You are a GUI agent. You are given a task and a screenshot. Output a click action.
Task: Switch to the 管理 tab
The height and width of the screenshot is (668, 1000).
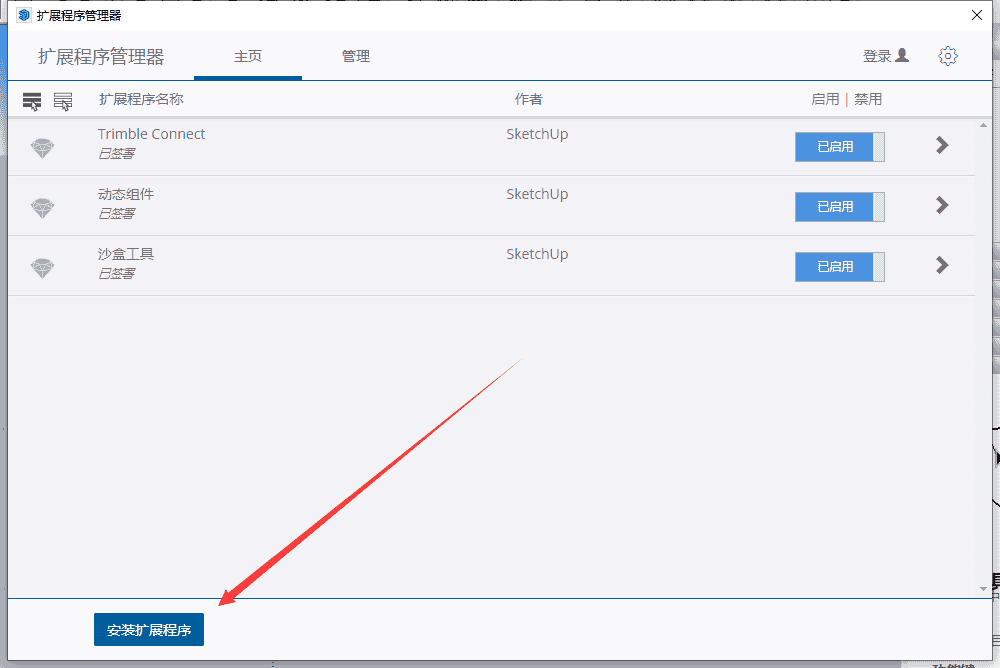pos(355,56)
